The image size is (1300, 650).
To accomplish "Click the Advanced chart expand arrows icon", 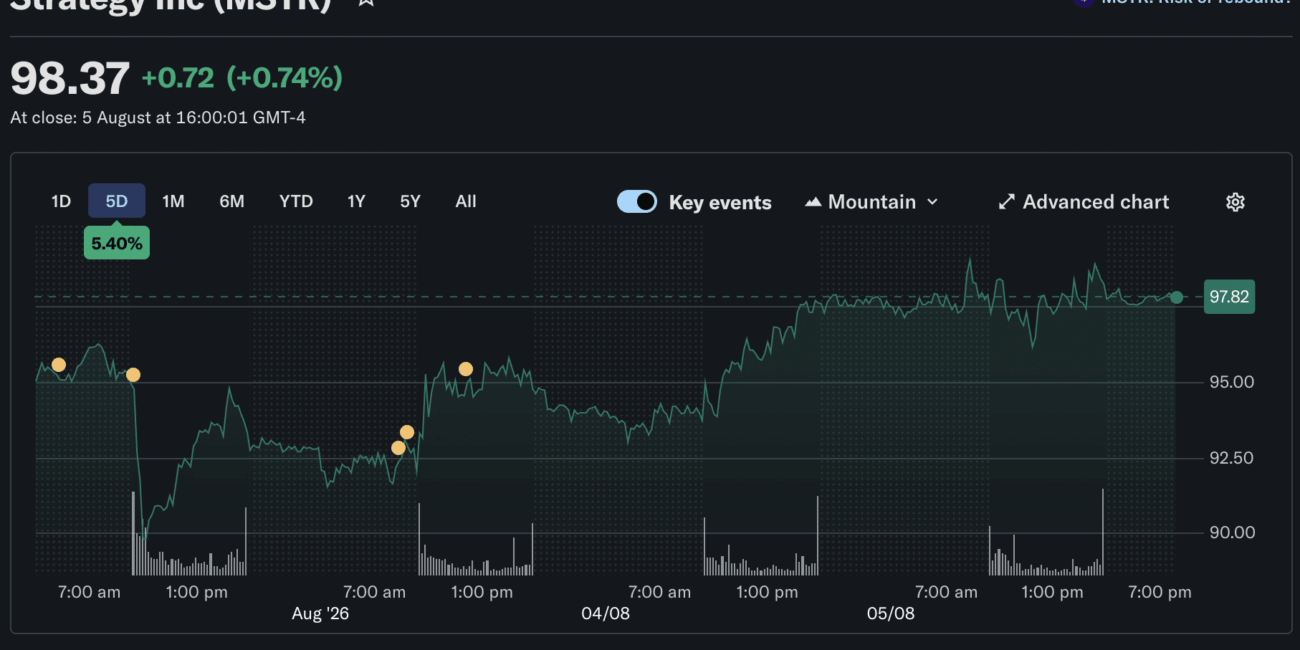I will click(1007, 202).
